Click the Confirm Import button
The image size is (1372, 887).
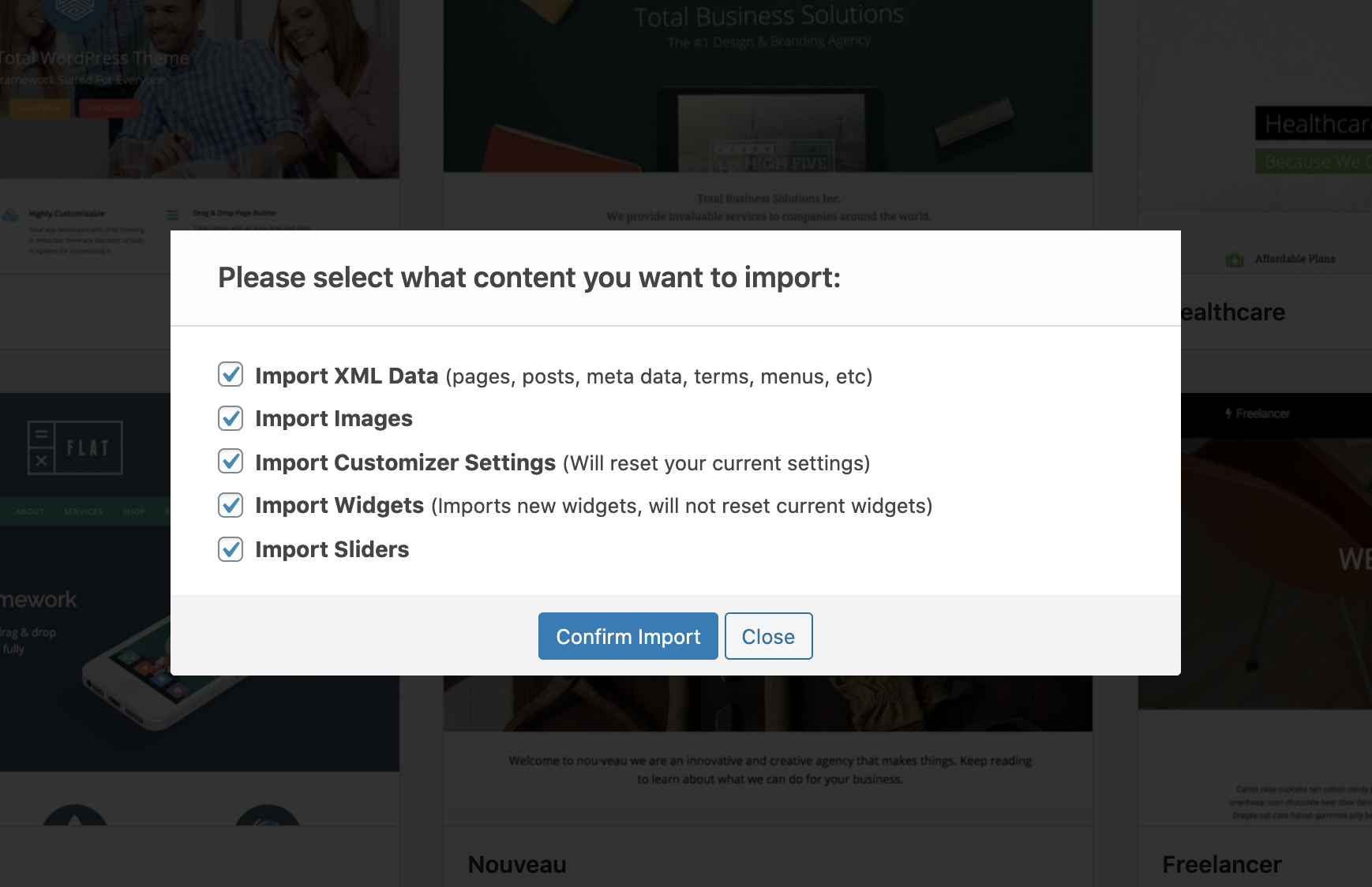point(628,636)
